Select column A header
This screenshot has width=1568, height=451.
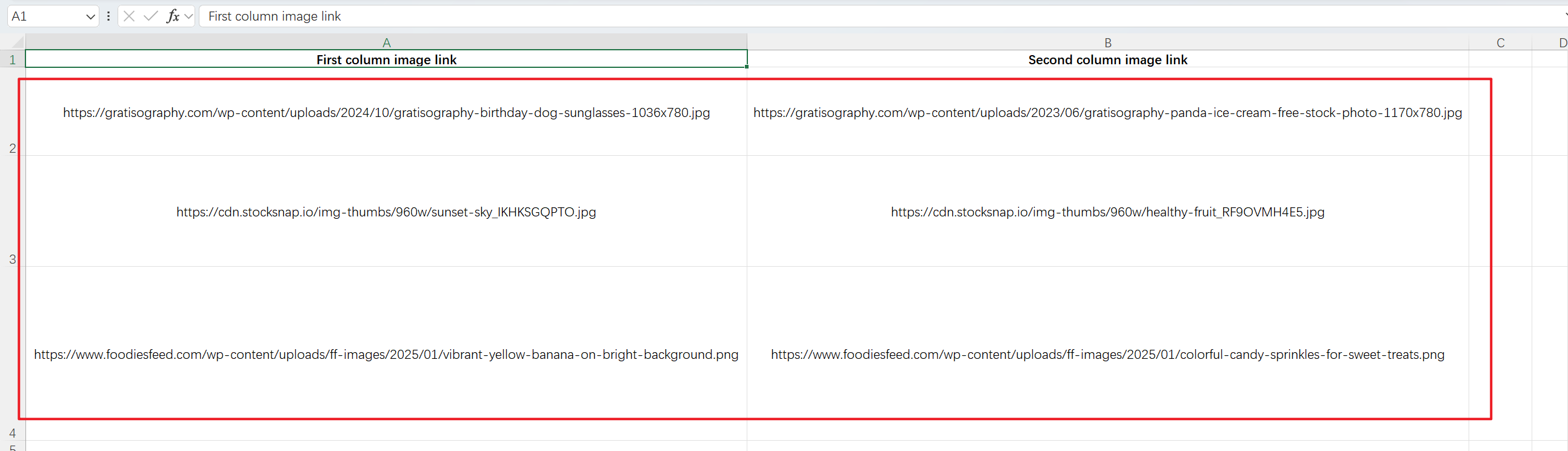(x=387, y=42)
